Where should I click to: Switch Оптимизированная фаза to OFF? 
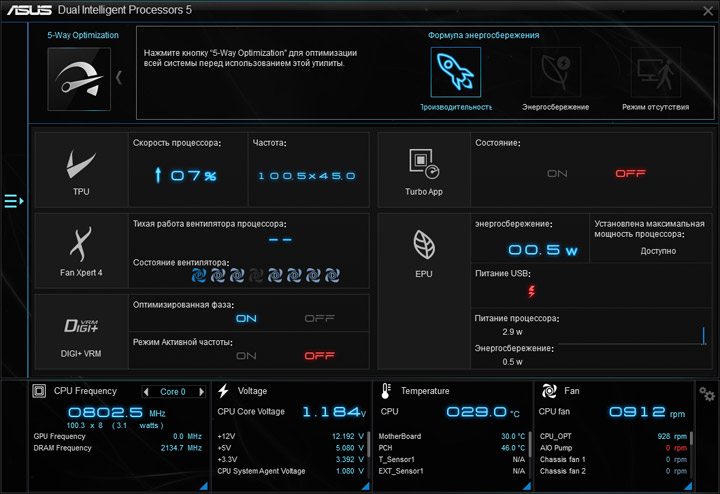[x=320, y=318]
